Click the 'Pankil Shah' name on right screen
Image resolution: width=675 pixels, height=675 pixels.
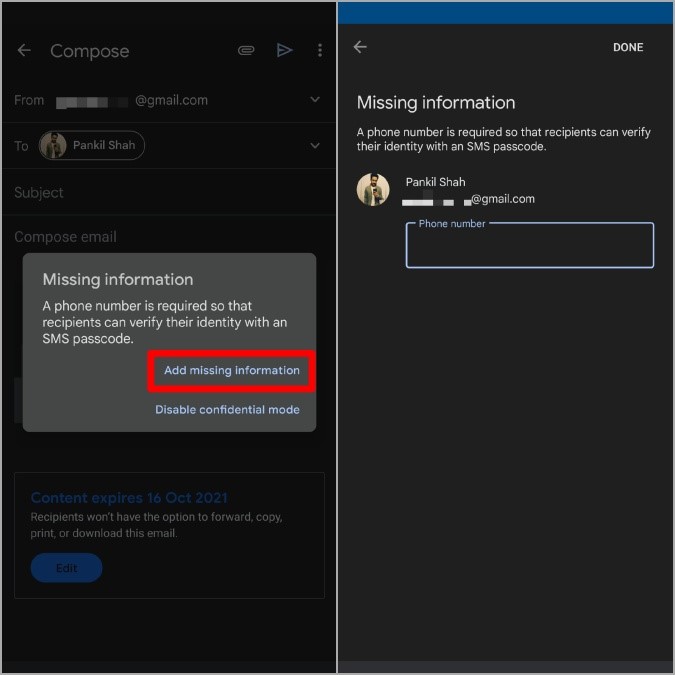(x=435, y=182)
